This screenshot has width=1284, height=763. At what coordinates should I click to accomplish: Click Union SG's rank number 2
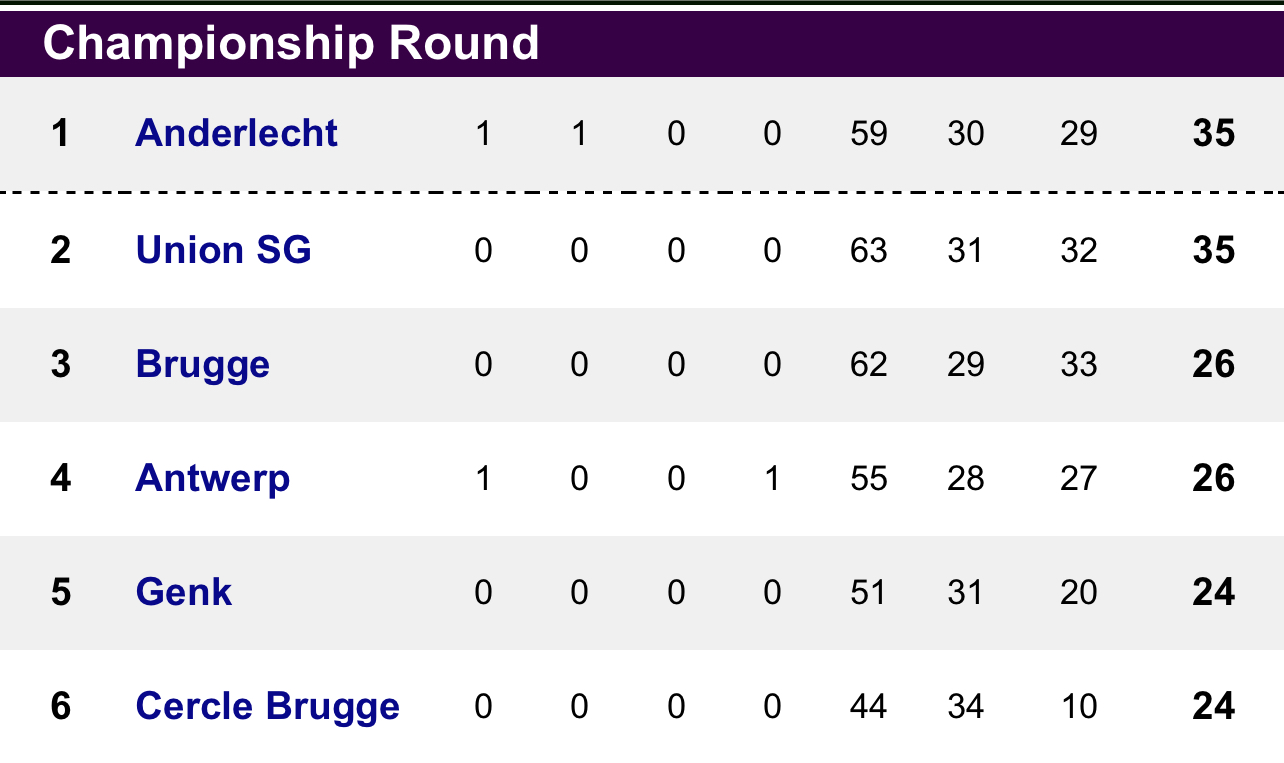pyautogui.click(x=60, y=249)
